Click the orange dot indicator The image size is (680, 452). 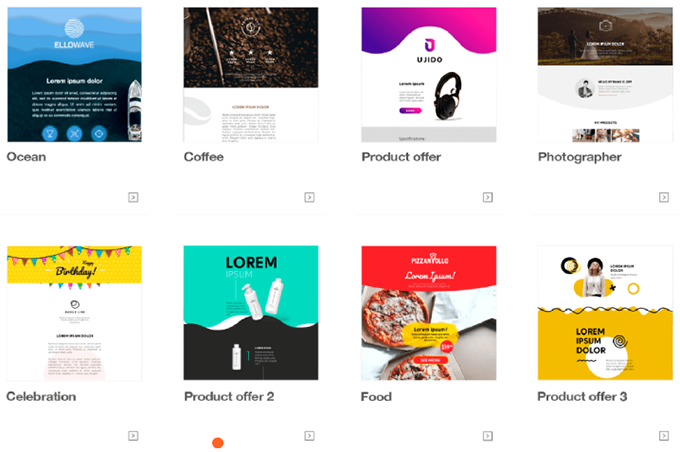tap(218, 443)
